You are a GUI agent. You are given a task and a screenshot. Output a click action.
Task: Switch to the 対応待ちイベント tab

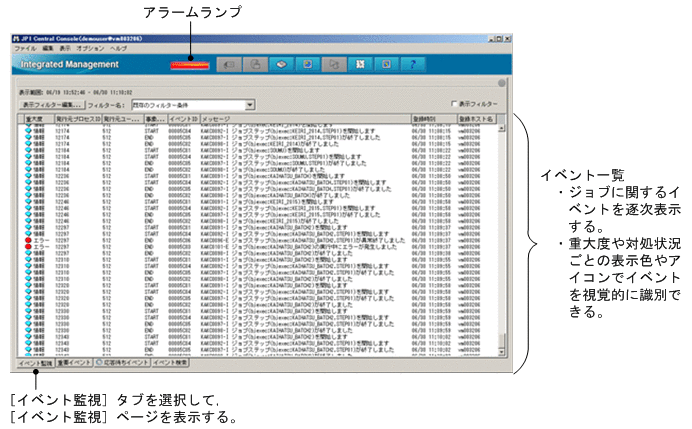pos(123,363)
